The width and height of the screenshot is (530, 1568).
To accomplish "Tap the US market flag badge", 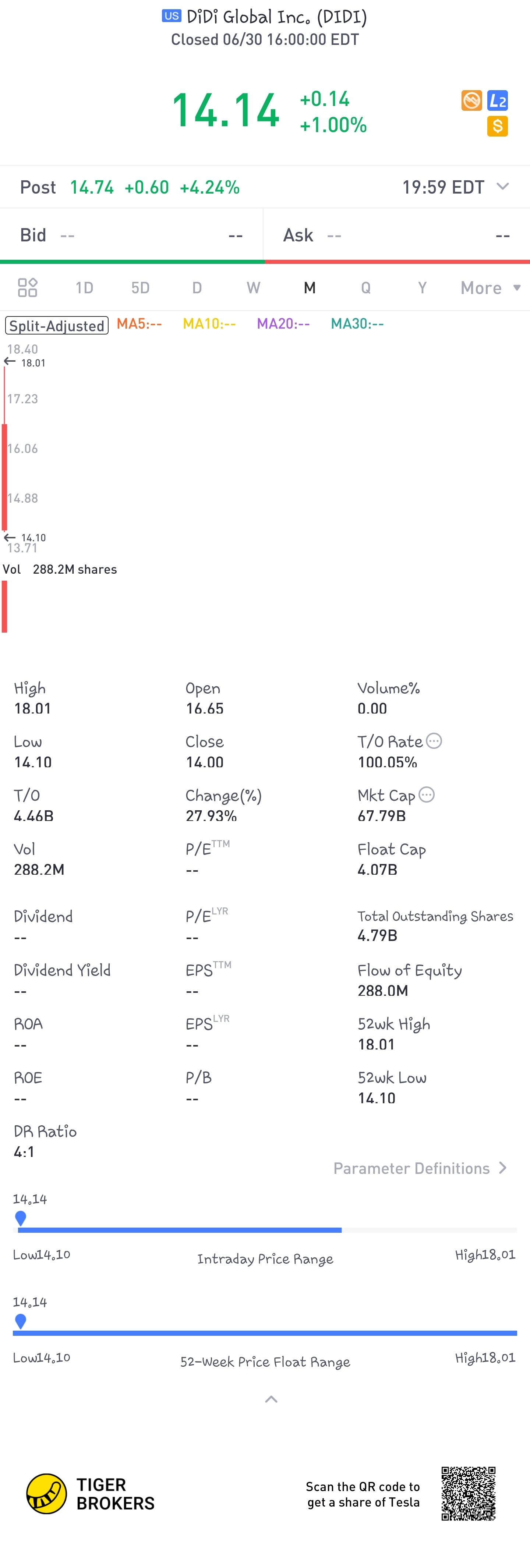I will coord(171,16).
